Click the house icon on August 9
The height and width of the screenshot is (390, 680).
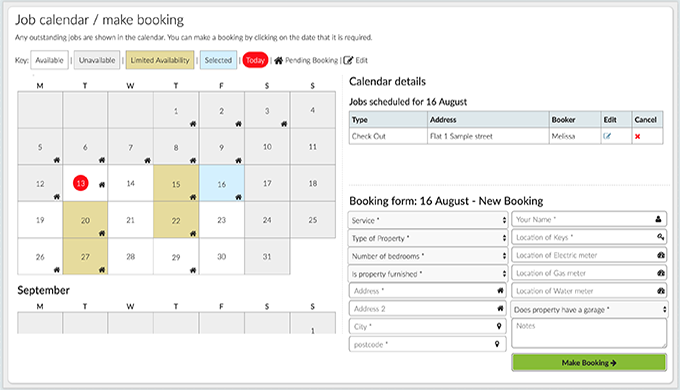239,161
